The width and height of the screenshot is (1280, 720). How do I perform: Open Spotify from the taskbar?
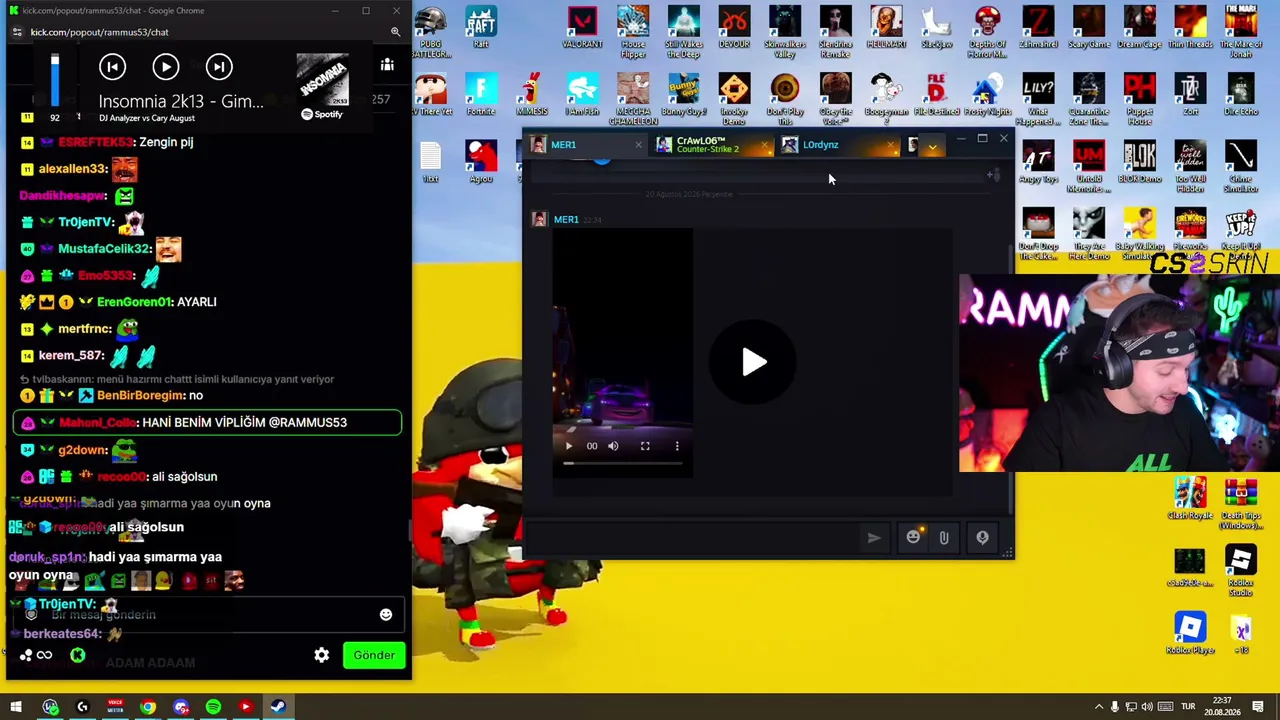[x=213, y=707]
